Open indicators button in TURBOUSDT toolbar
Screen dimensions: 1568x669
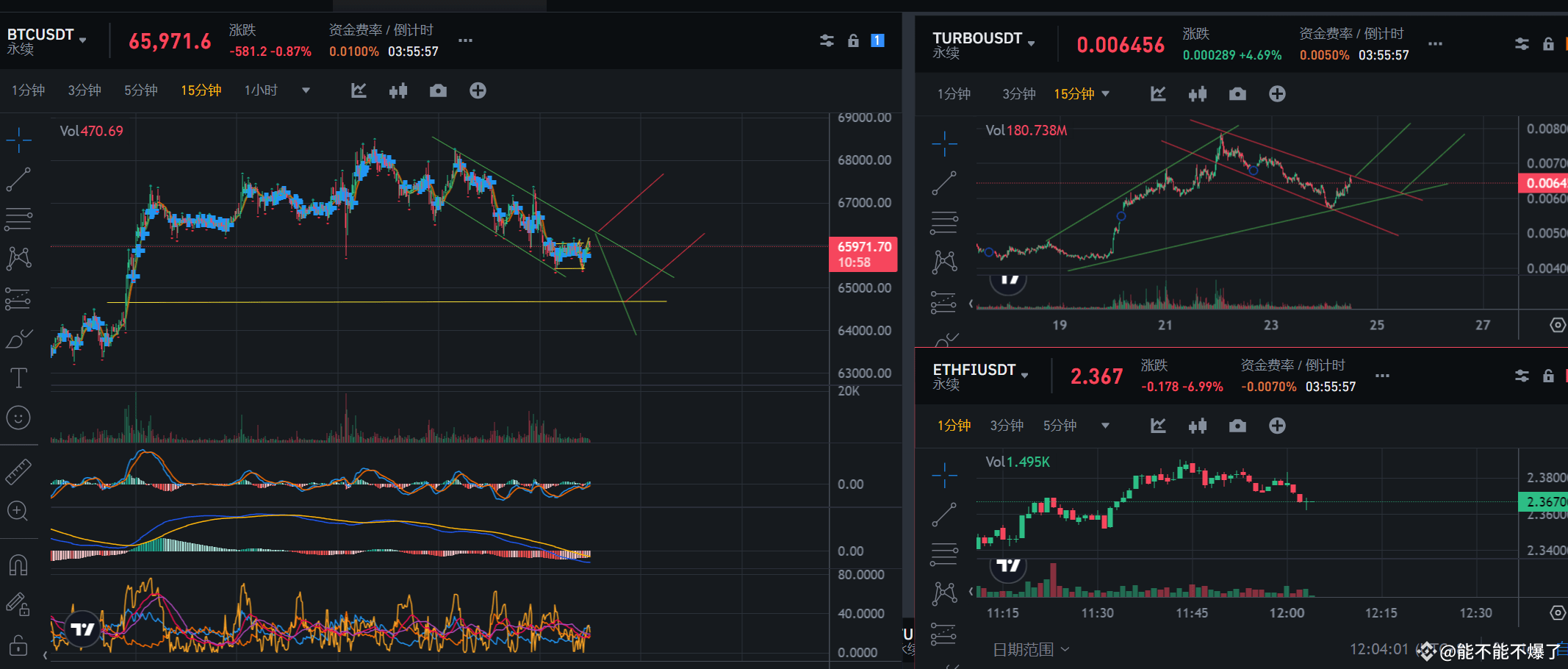(x=1158, y=94)
